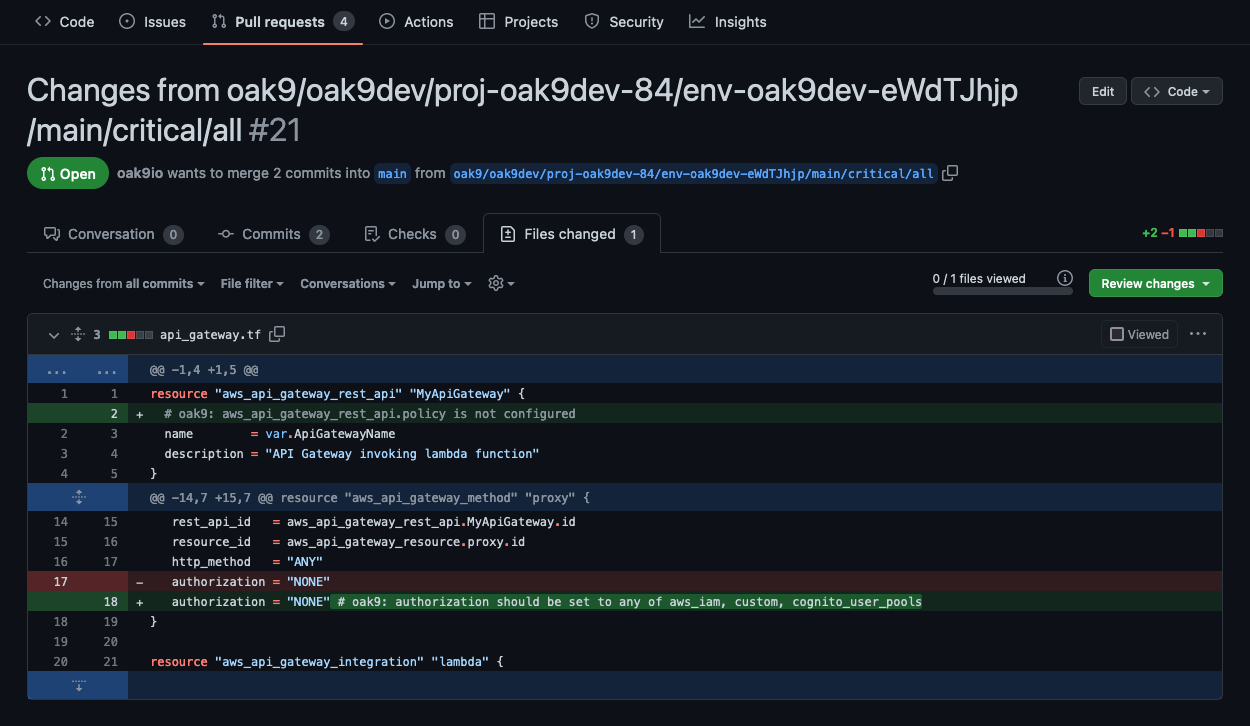Open the Issues tab
The image size is (1250, 726).
pos(152,22)
